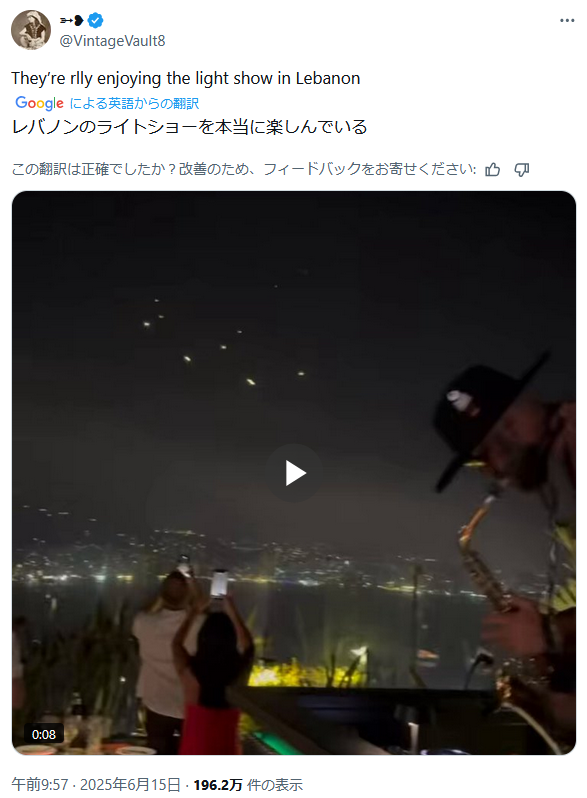Click the blue verified badge
Screen dimensions: 587x798
click(96, 20)
